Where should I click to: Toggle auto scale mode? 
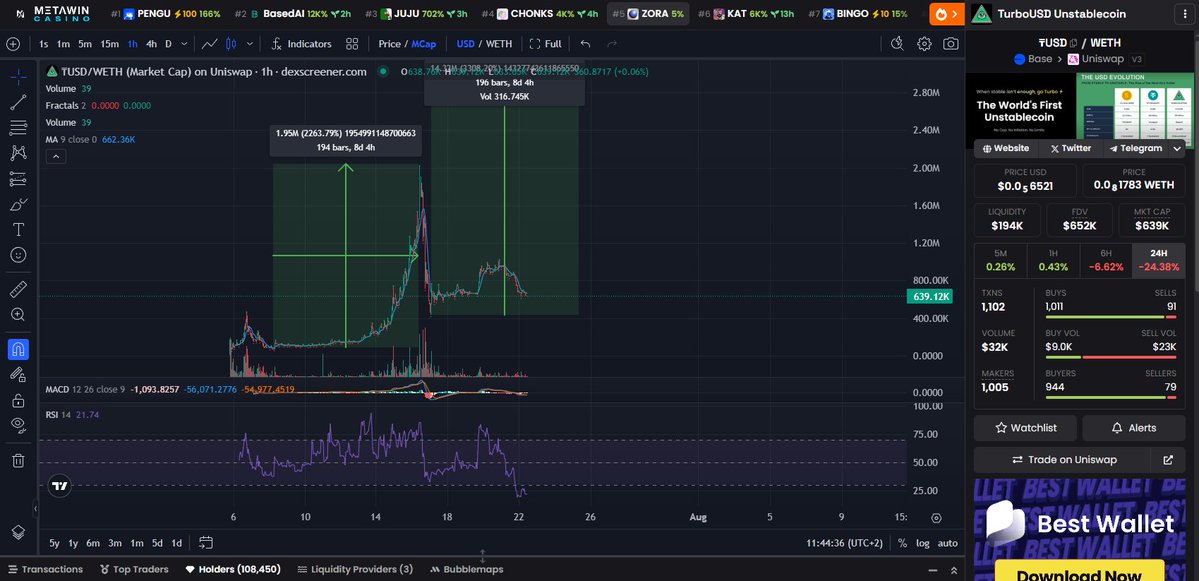(x=947, y=543)
